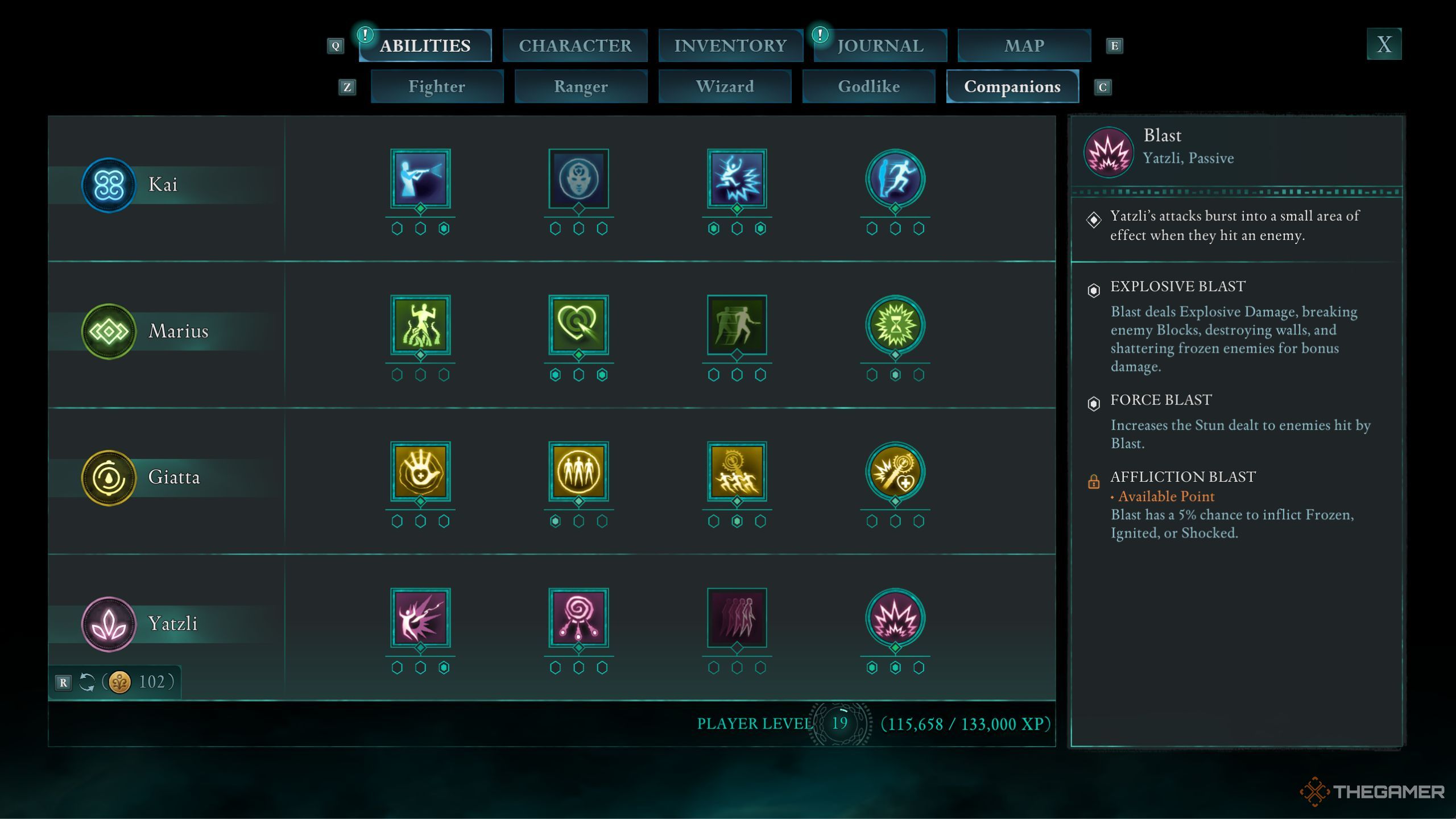Open the JOURNAL menu tab
Viewport: 1456px width, 819px height.
[878, 44]
